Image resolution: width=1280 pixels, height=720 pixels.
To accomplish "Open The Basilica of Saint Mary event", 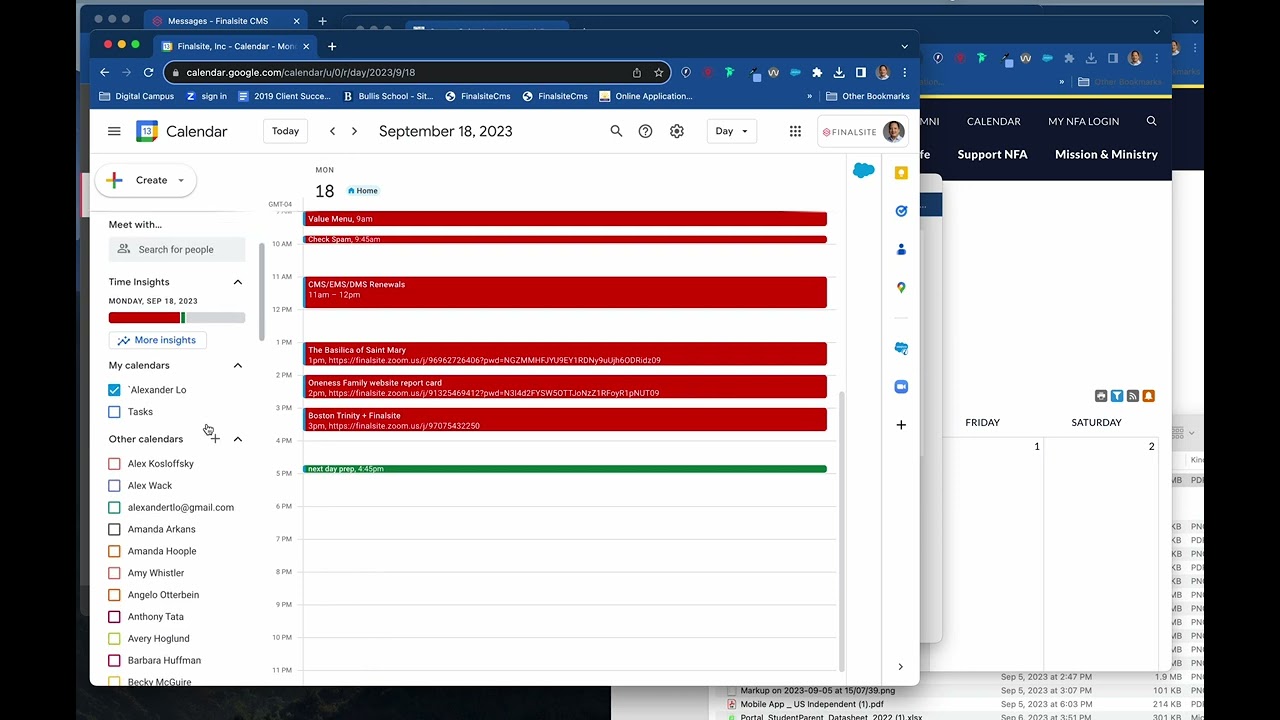I will pyautogui.click(x=565, y=354).
